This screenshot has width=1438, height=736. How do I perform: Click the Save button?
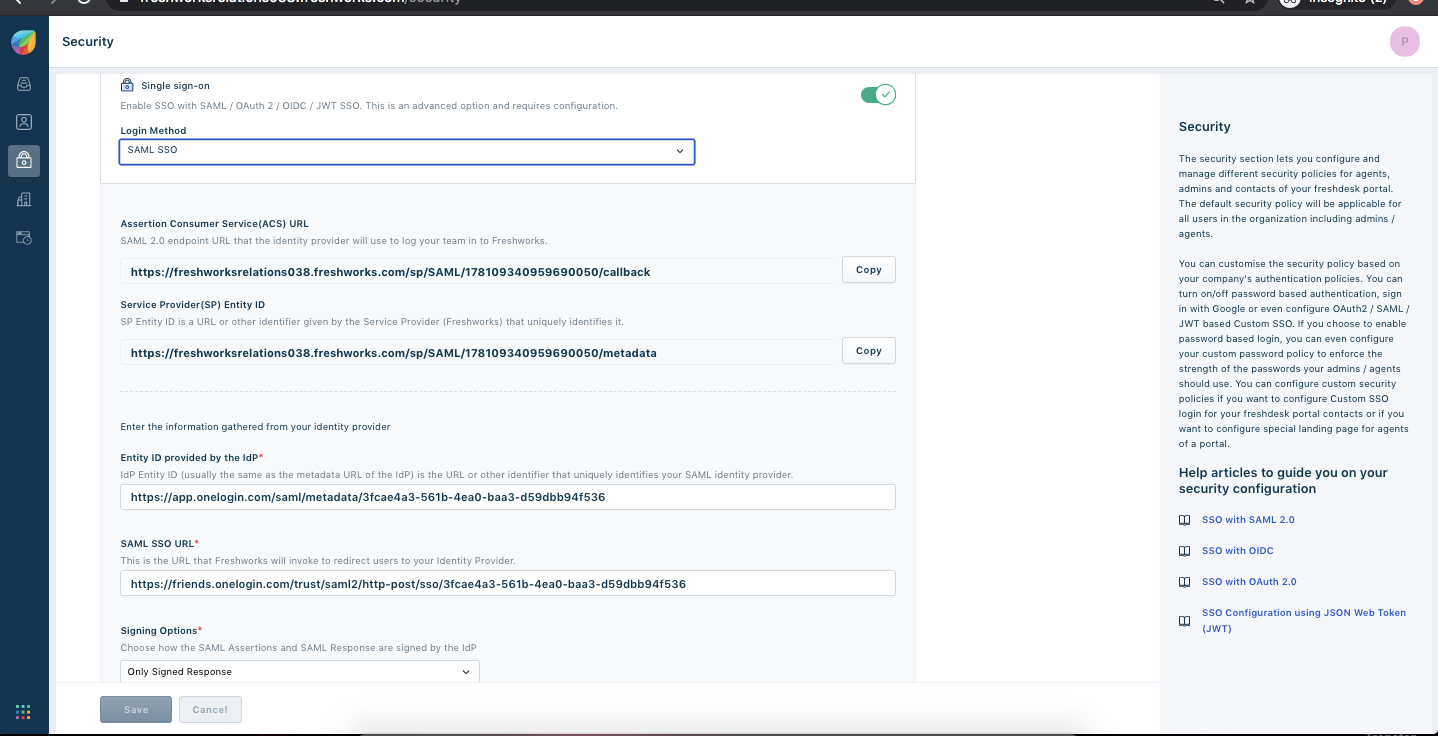[x=136, y=710]
